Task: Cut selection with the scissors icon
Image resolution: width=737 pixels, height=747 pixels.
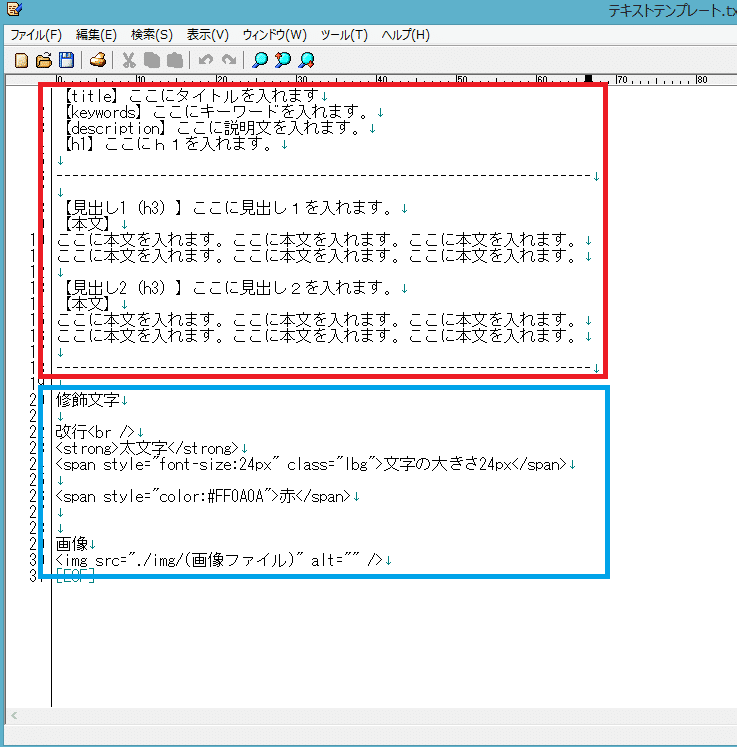Action: point(129,61)
